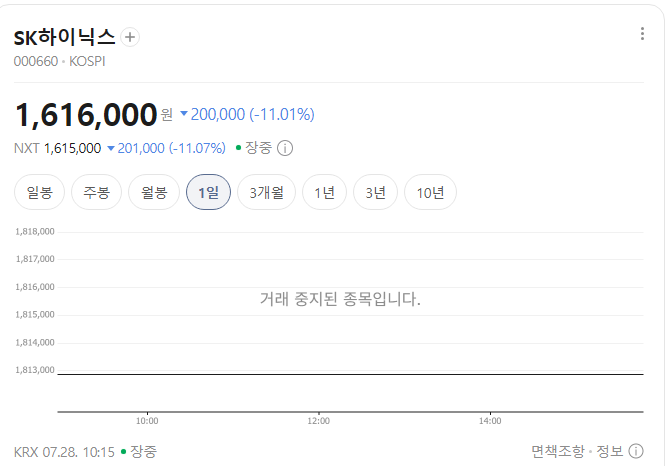Select the 000660 · KOSPI ticker text
The height and width of the screenshot is (466, 665).
pos(59,61)
